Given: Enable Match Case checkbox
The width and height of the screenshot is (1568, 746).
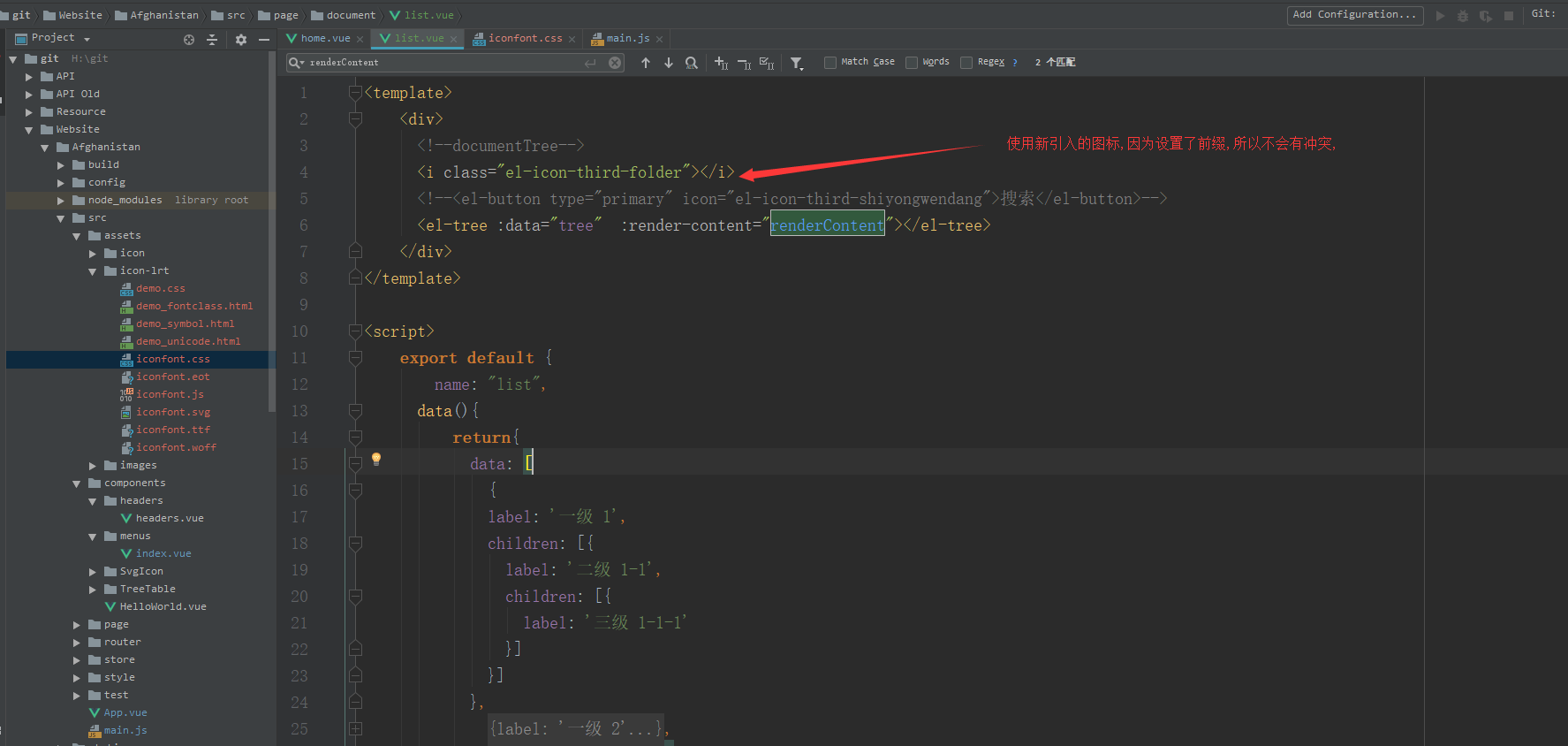Looking at the screenshot, I should coord(829,63).
